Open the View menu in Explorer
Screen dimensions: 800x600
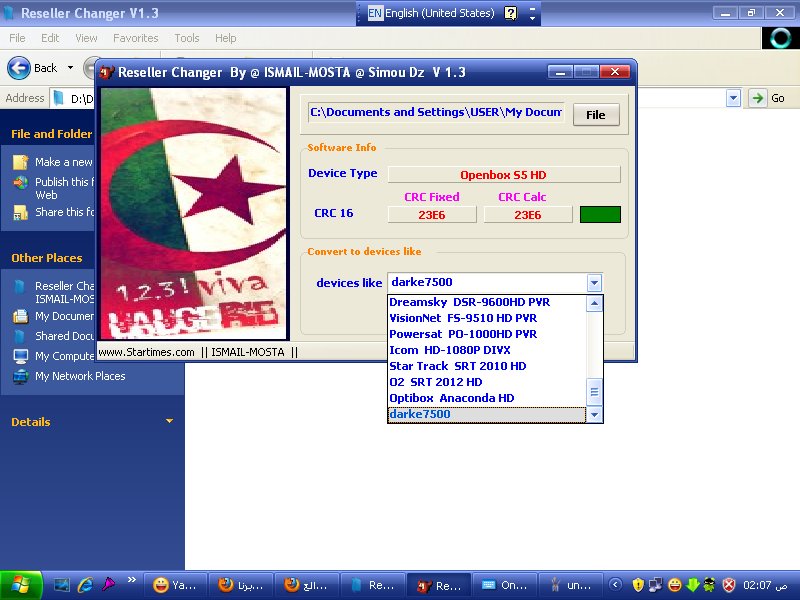pos(86,38)
